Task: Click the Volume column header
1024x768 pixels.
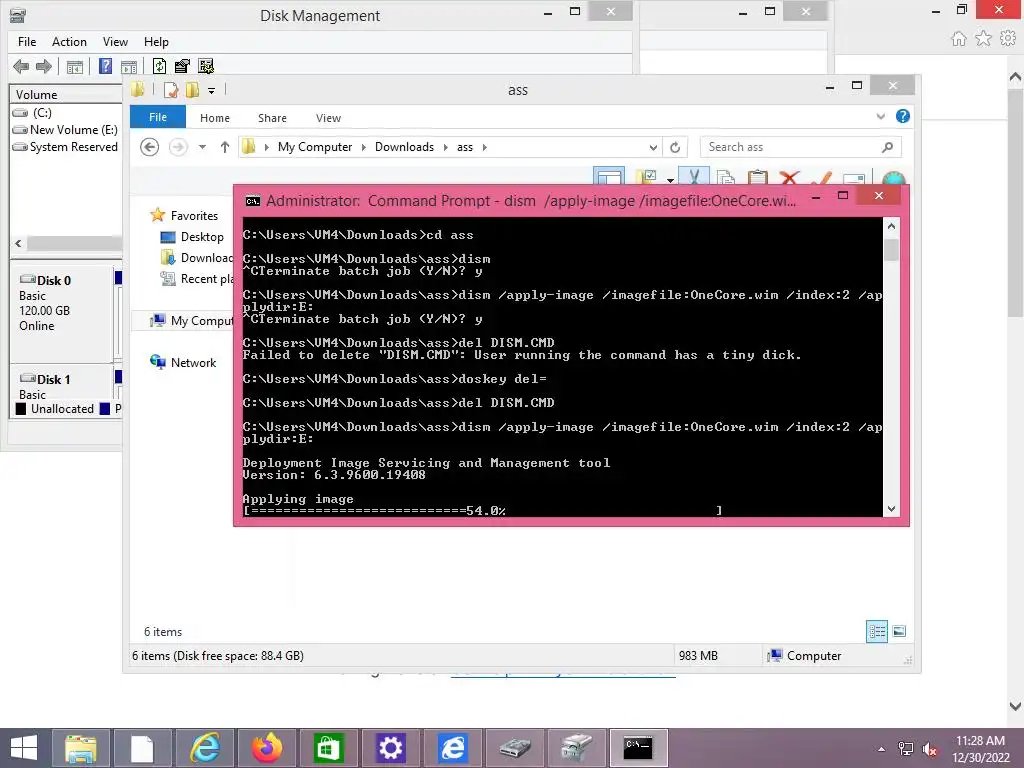Action: pyautogui.click(x=65, y=95)
